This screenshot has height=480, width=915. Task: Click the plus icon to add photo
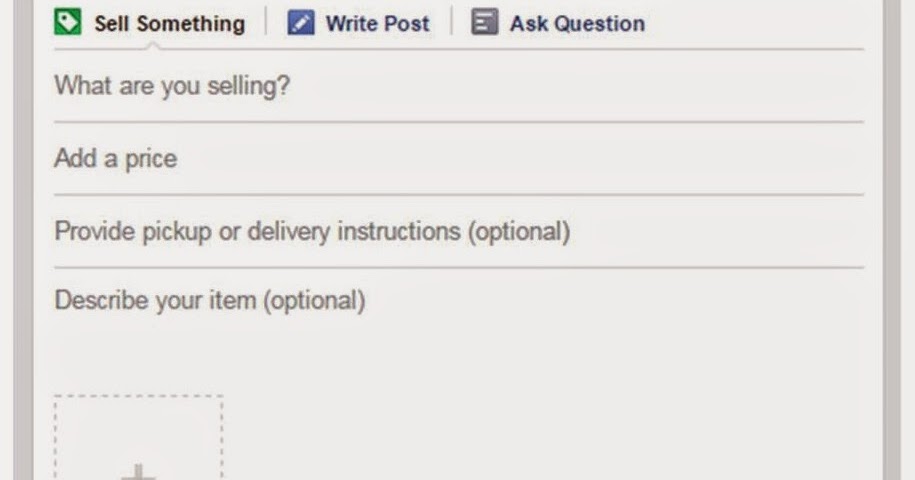point(138,472)
